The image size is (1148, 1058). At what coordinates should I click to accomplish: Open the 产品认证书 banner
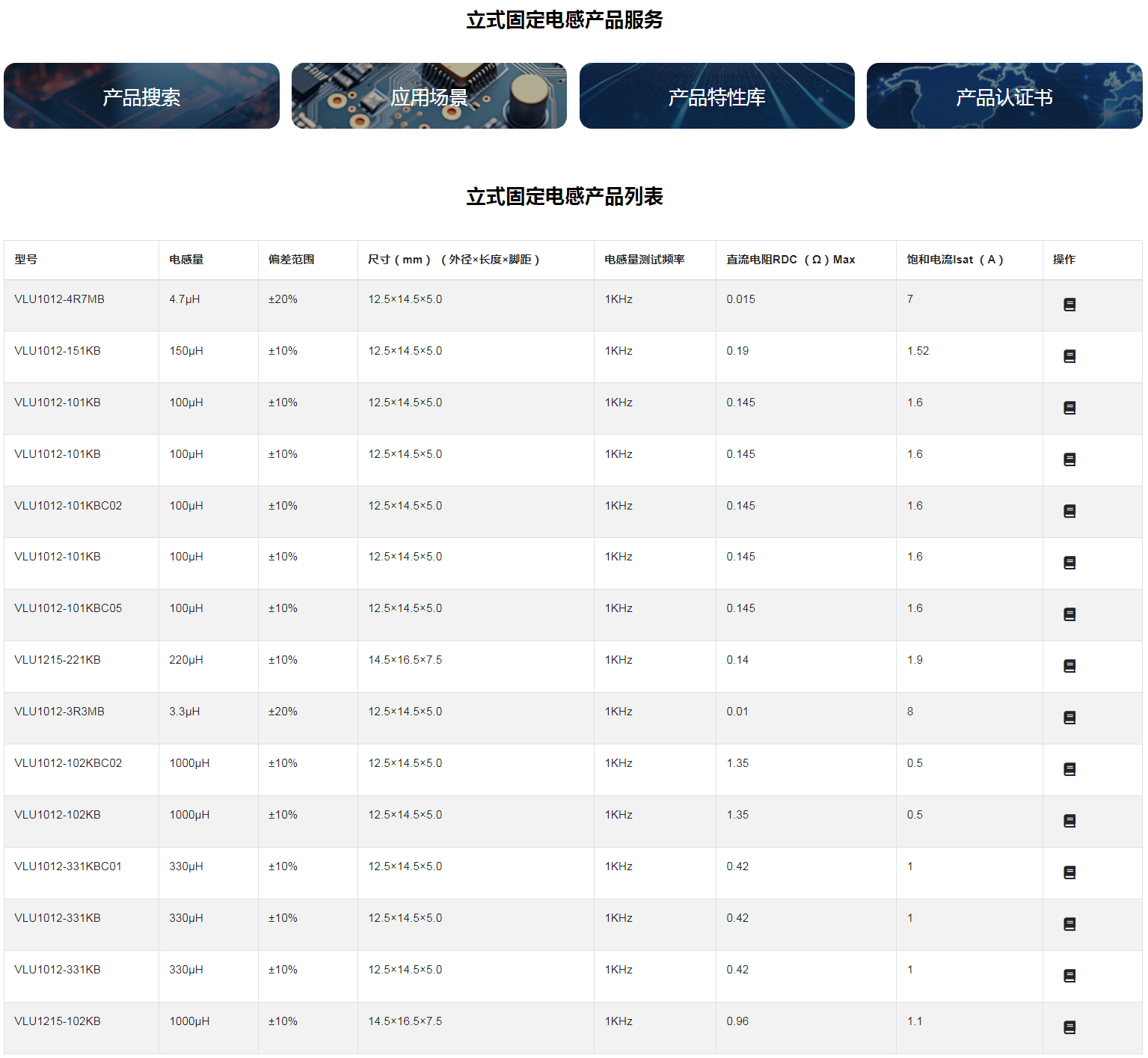click(x=1004, y=96)
